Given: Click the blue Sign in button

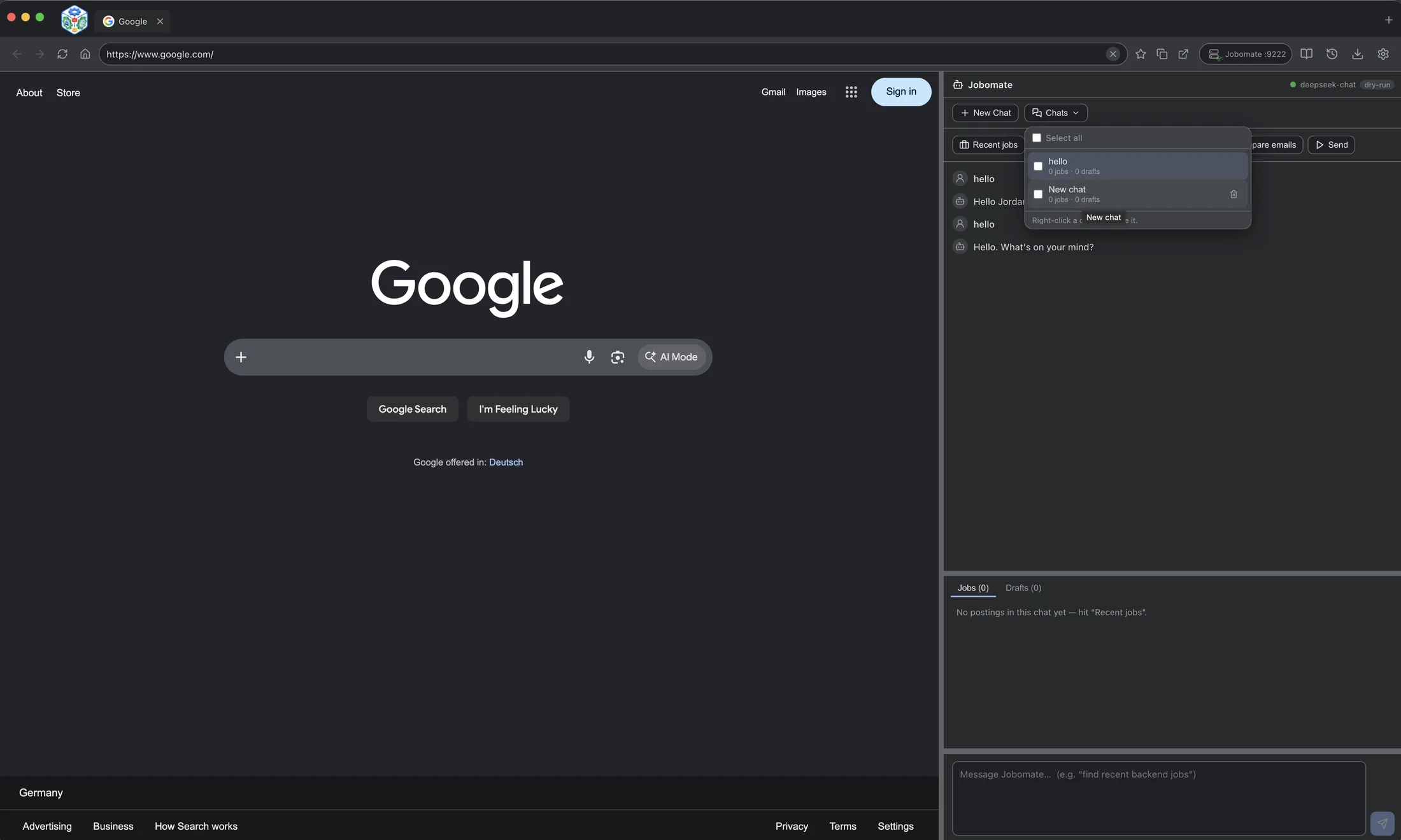Looking at the screenshot, I should (x=900, y=92).
